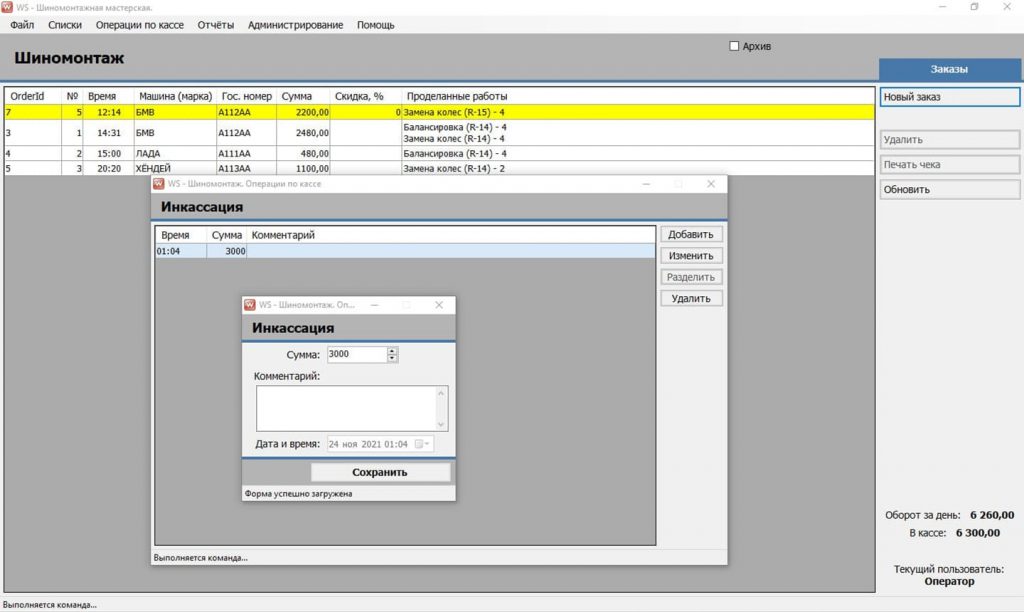Viewport: 1024px width, 612px height.
Task: Click the scroll-down arrow of the Комментарий box
Action: [x=441, y=425]
